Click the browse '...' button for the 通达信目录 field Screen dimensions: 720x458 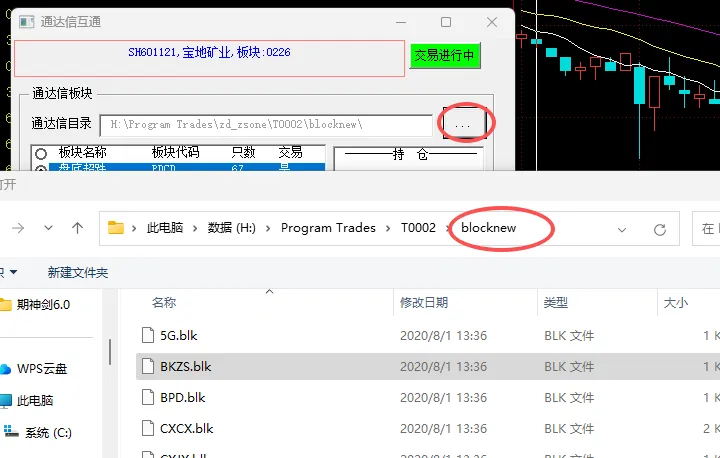[463, 124]
